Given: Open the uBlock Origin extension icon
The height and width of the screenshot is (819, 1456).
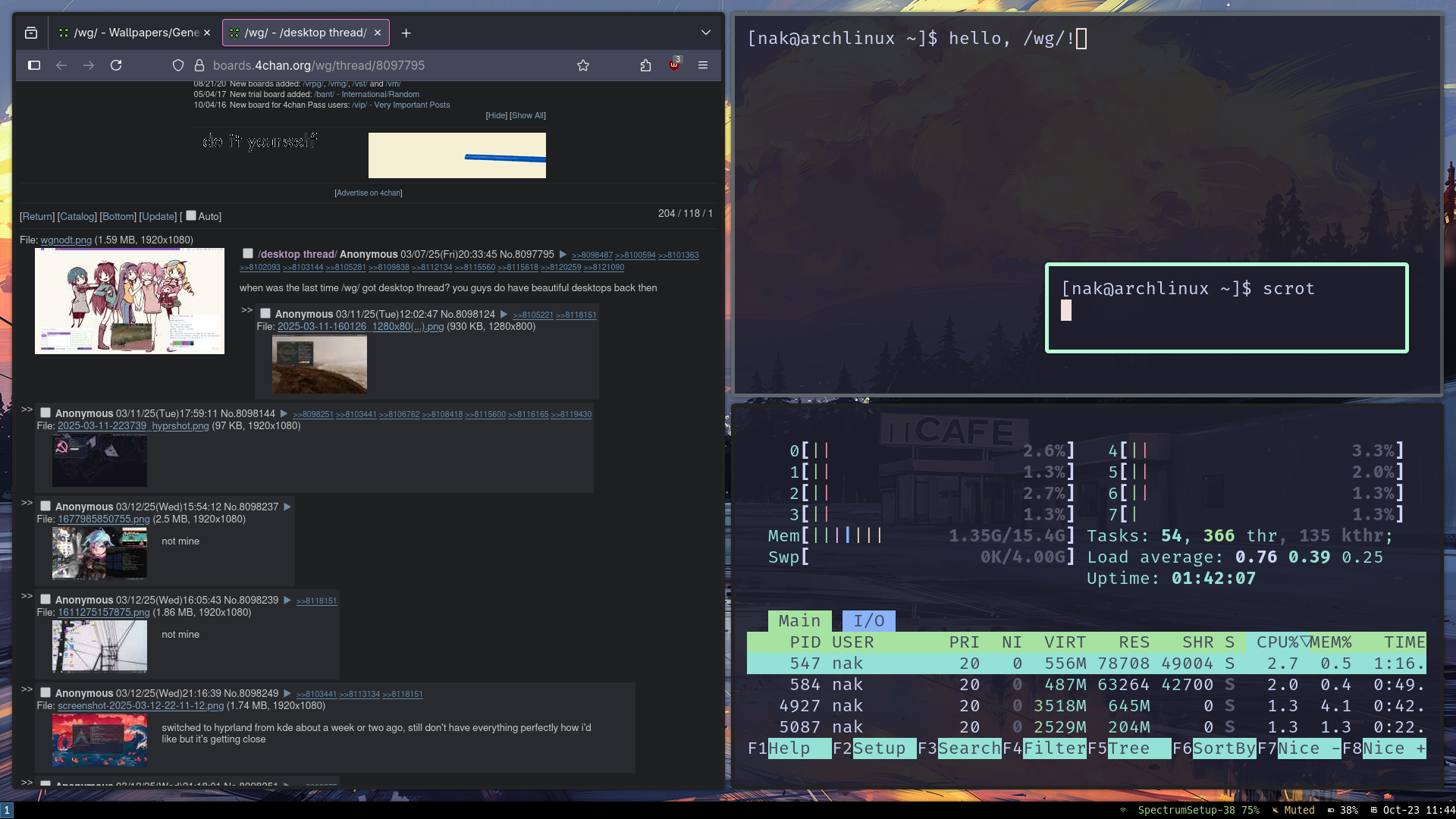Looking at the screenshot, I should pyautogui.click(x=673, y=65).
